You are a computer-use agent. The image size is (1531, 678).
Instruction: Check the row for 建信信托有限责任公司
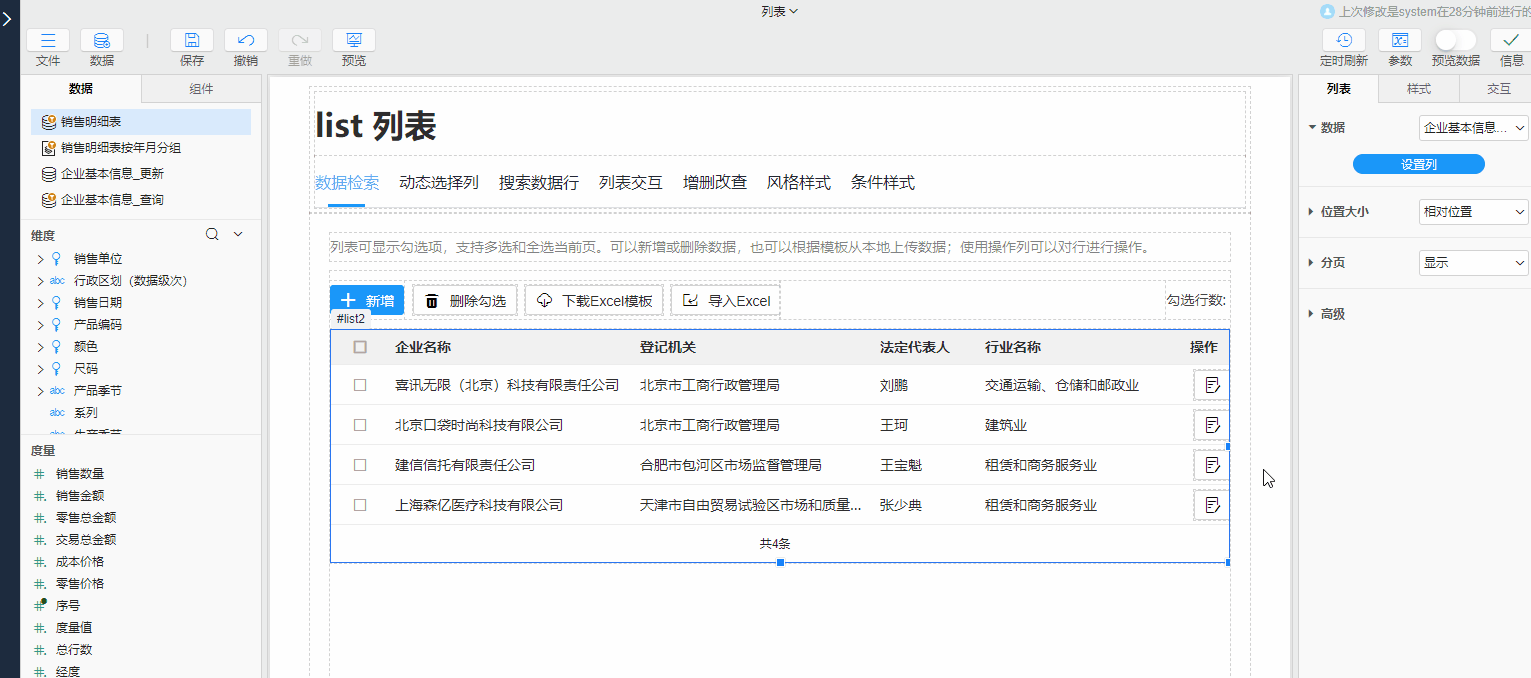click(360, 465)
